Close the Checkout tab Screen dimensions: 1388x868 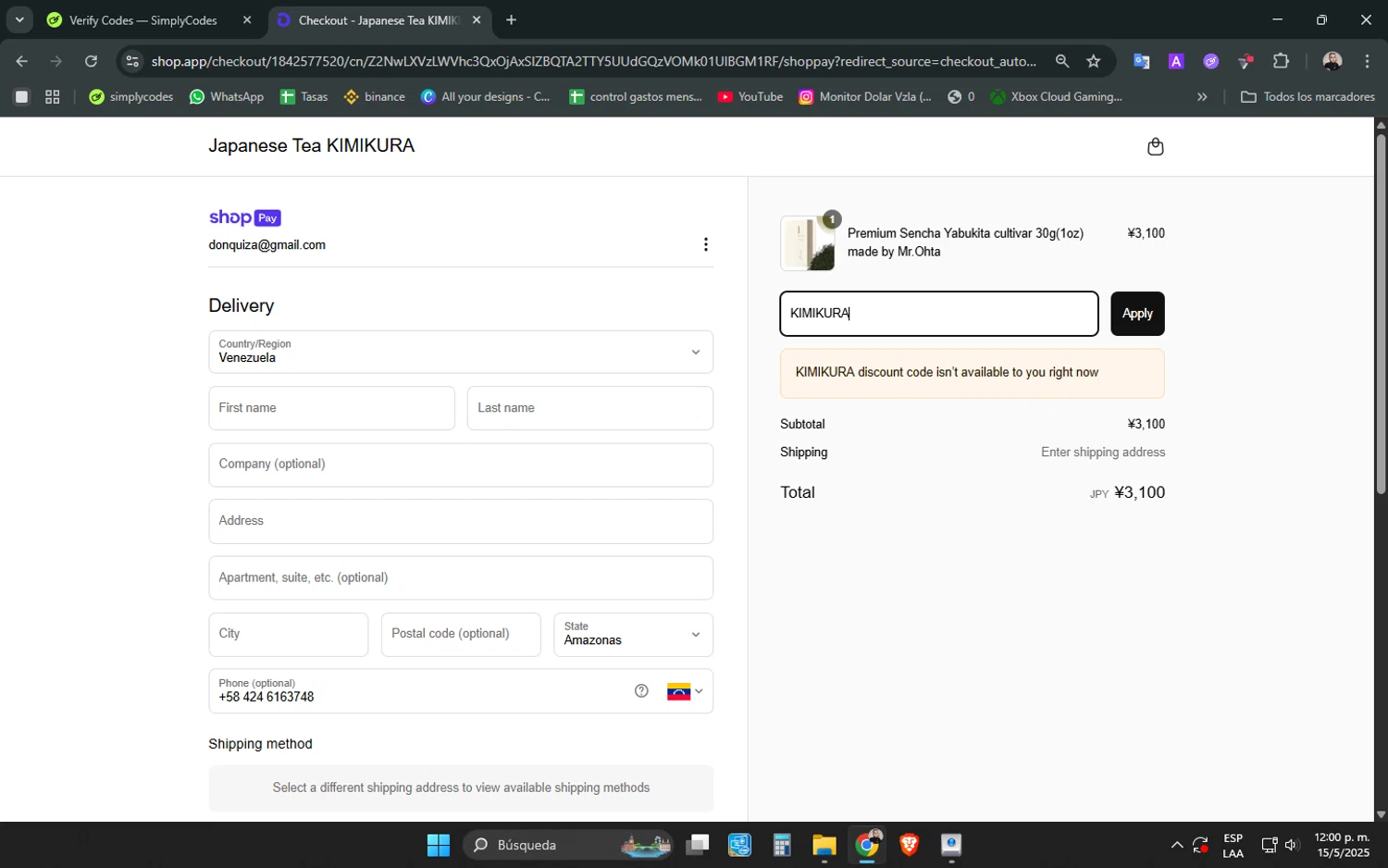(x=477, y=20)
